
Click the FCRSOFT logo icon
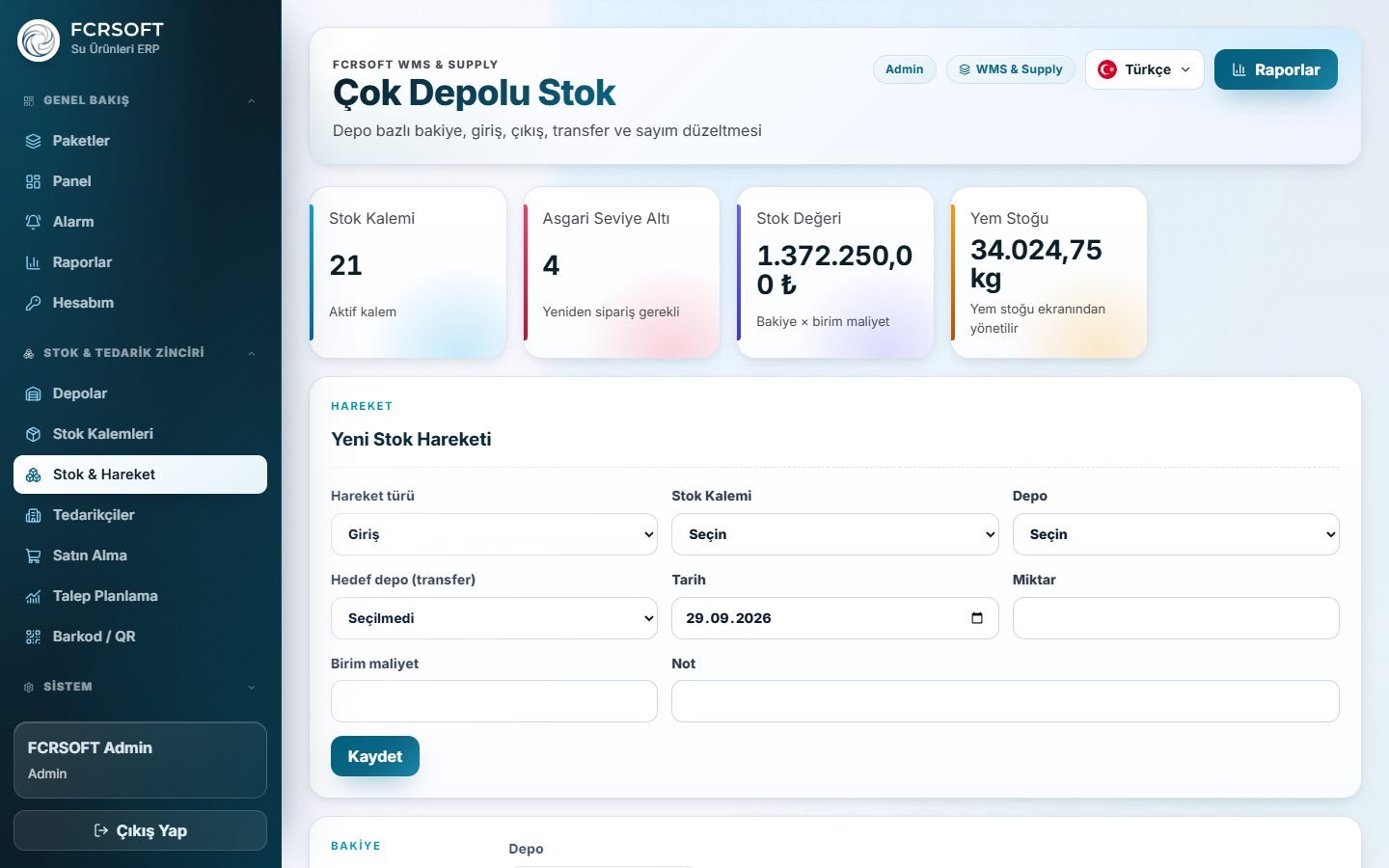point(39,41)
